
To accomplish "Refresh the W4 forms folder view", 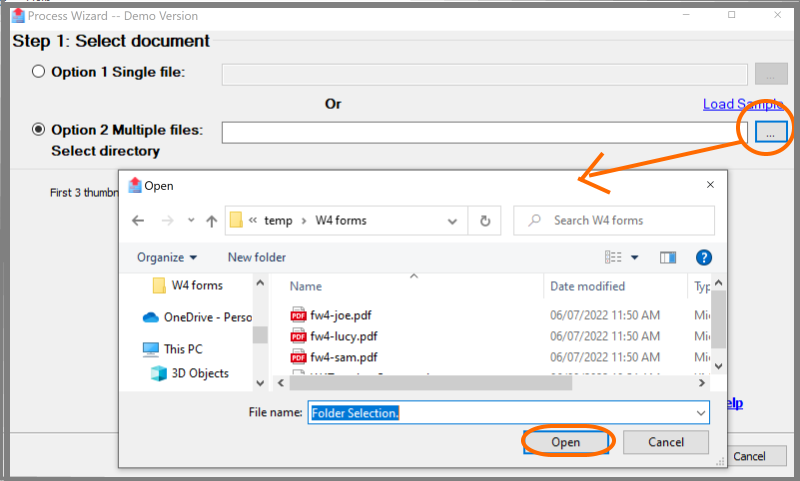I will pyautogui.click(x=485, y=221).
